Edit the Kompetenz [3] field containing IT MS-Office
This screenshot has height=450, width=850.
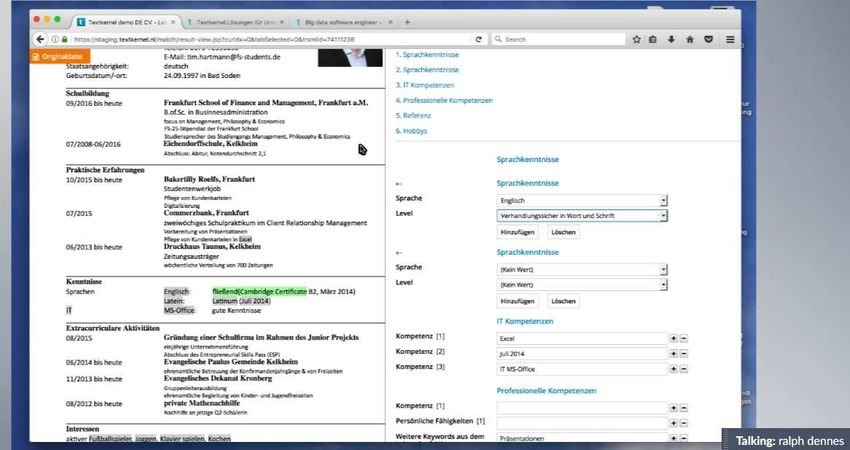(x=582, y=369)
